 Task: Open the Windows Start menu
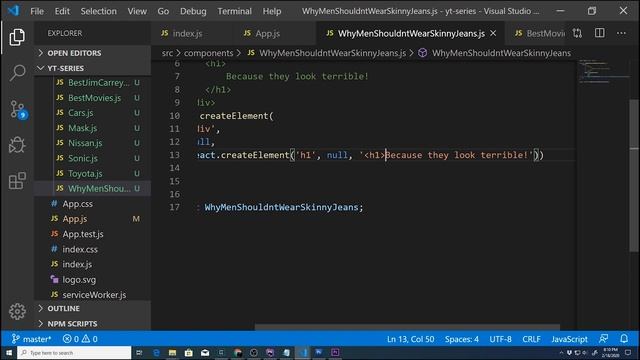[x=9, y=353]
